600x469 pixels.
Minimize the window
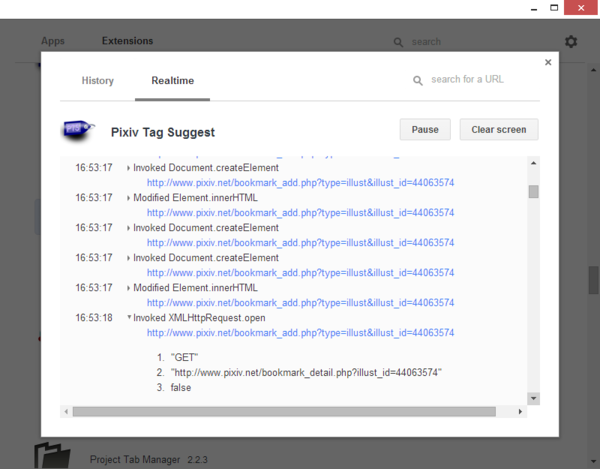tap(534, 8)
